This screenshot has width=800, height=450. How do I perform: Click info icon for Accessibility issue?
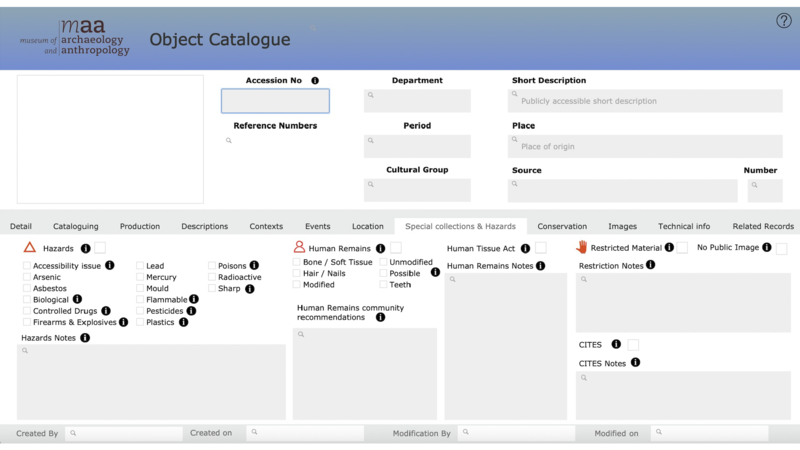[110, 265]
